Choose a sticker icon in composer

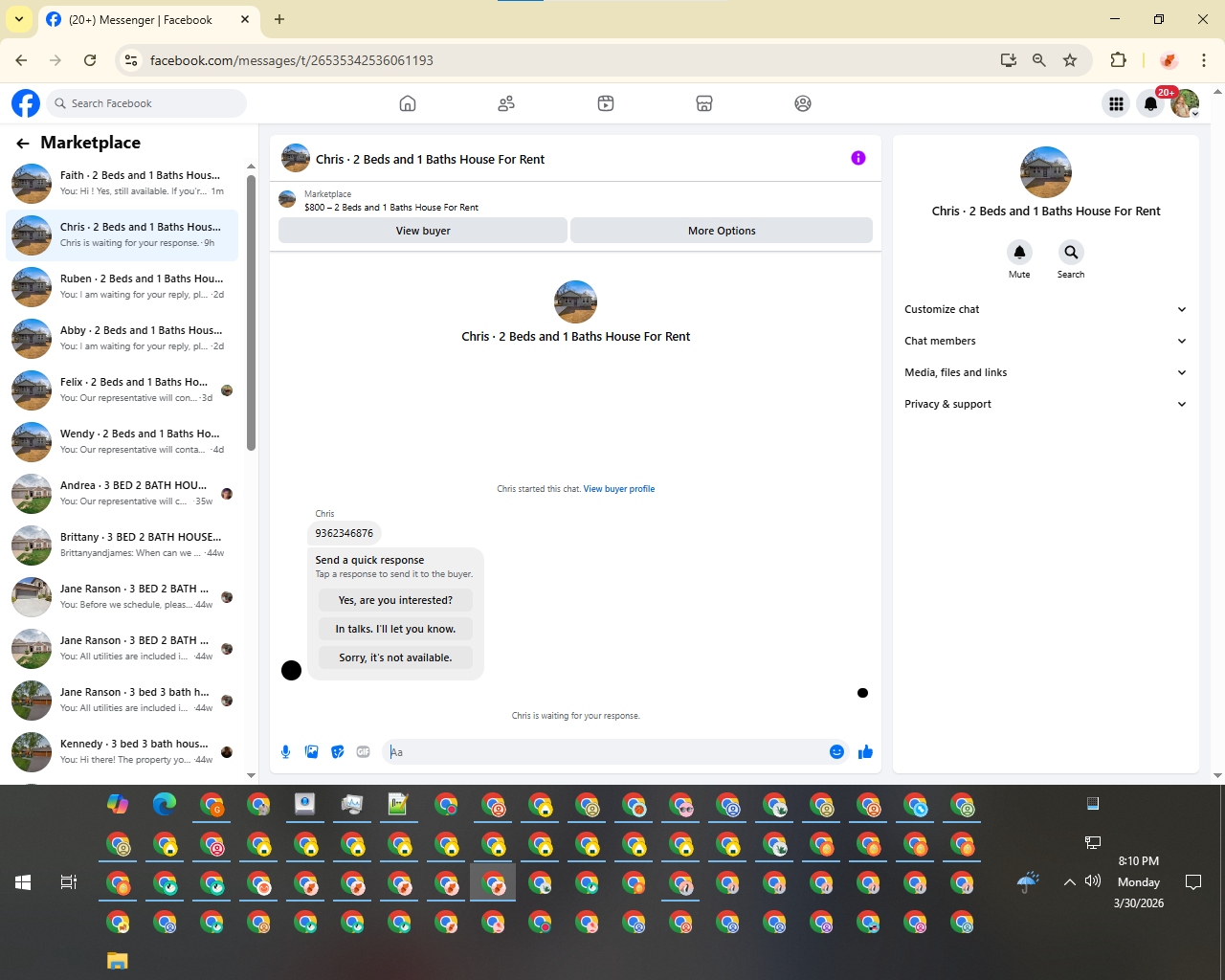point(337,752)
